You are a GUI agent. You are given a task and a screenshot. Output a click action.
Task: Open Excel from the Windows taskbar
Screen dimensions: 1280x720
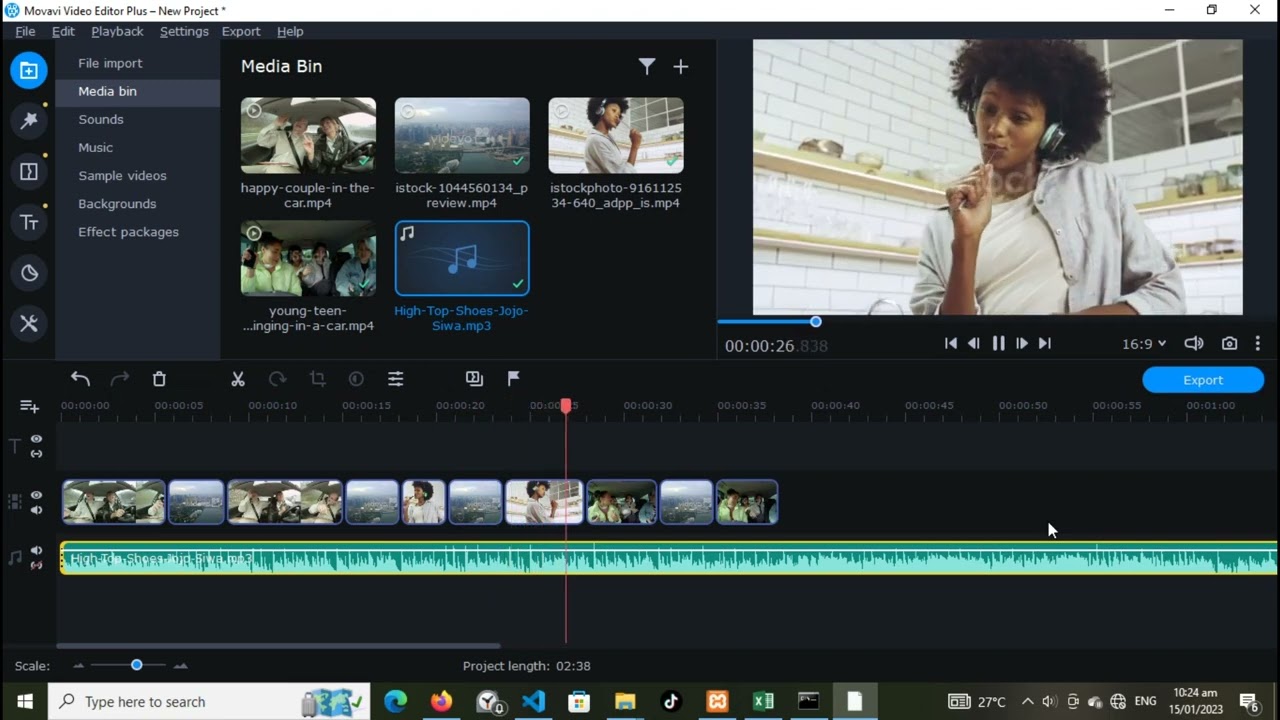point(763,701)
